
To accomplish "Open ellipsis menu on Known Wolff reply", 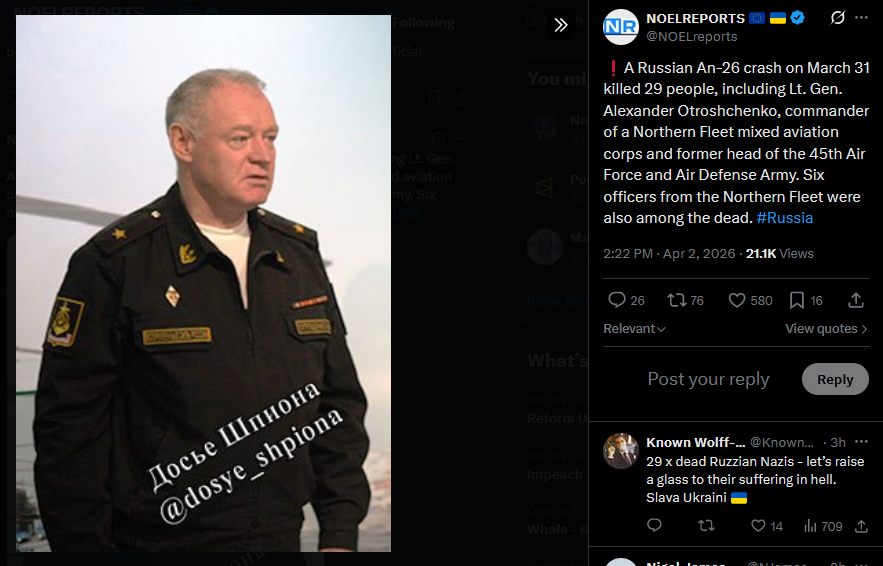I will click(861, 442).
